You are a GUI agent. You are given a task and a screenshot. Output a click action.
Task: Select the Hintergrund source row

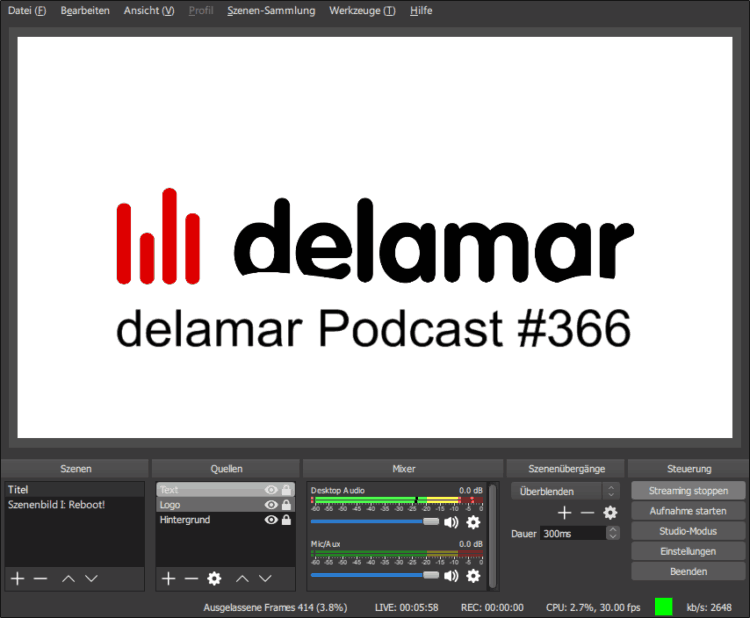(x=225, y=520)
